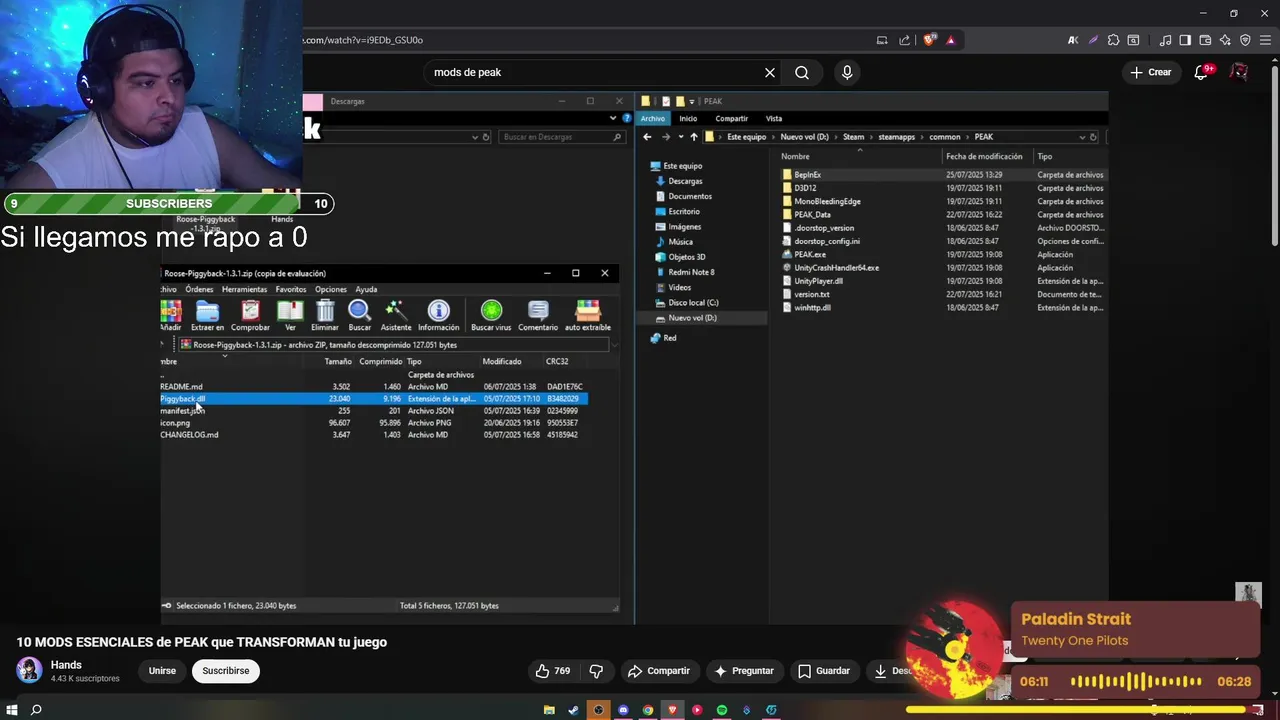
Task: Open WinRAR Favoritos menu
Action: pyautogui.click(x=291, y=289)
